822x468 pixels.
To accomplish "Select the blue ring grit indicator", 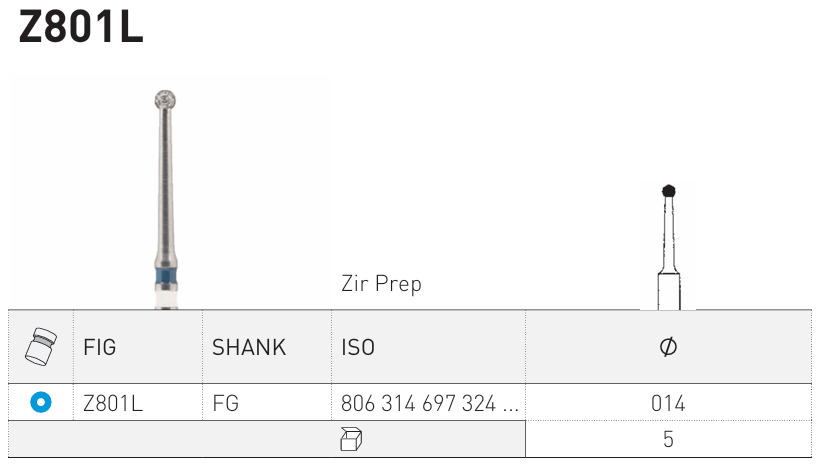I will (x=41, y=403).
